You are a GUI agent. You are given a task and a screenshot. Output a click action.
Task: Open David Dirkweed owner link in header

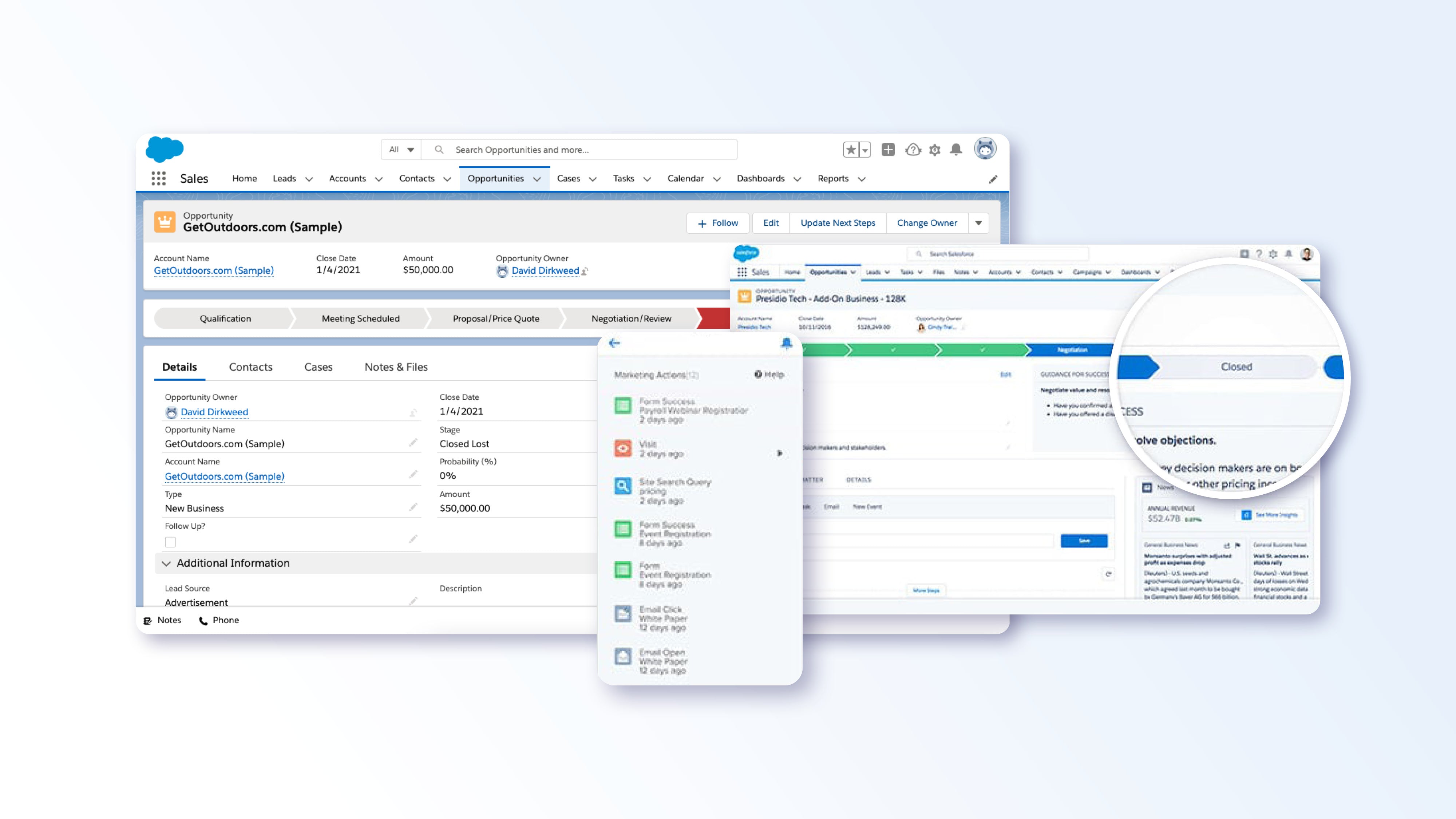tap(545, 271)
